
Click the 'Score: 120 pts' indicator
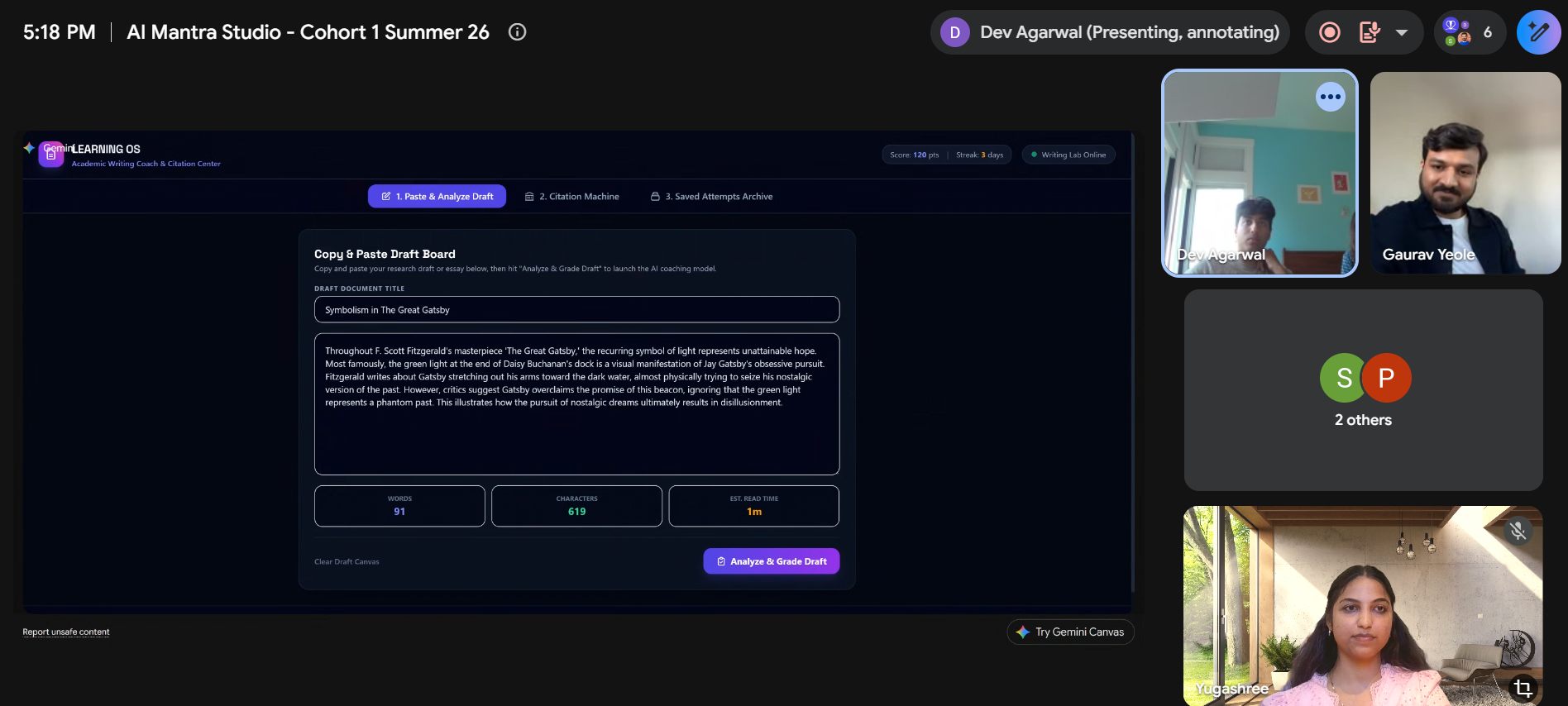[915, 155]
